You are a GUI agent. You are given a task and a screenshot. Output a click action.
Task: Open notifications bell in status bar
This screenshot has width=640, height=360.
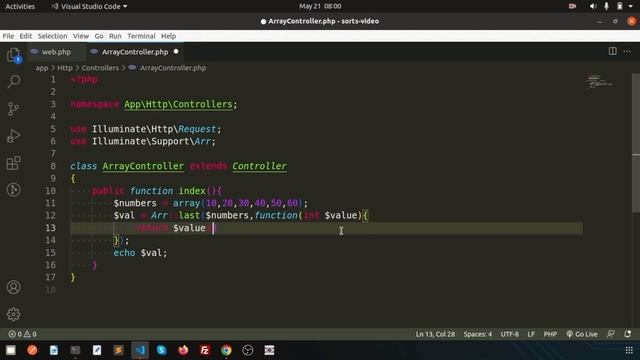pyautogui.click(x=628, y=334)
